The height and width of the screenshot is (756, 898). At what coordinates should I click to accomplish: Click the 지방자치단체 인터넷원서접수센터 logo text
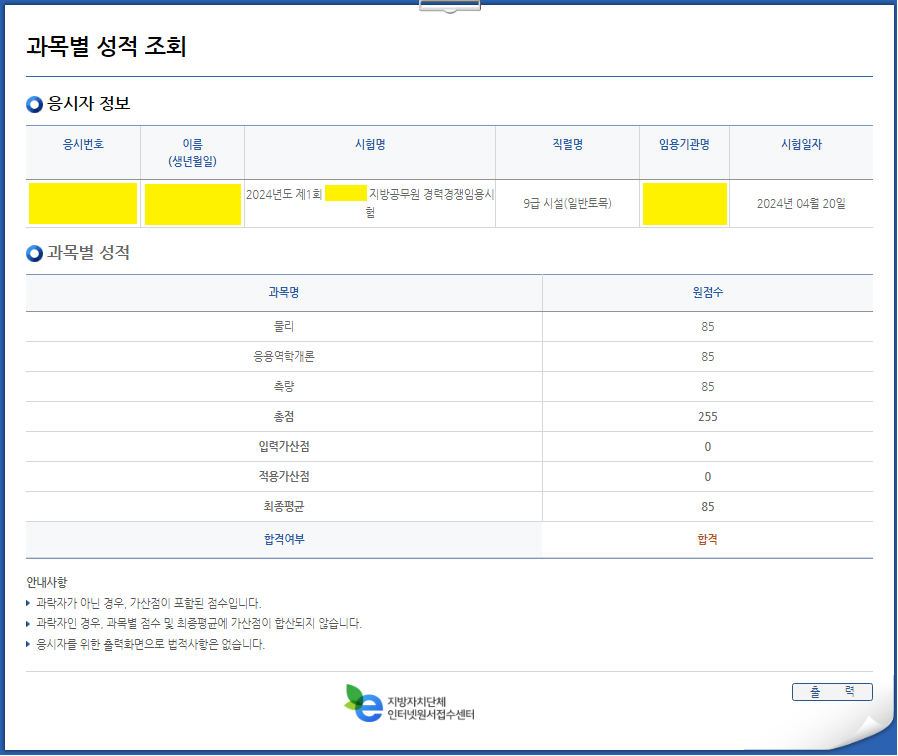[430, 708]
